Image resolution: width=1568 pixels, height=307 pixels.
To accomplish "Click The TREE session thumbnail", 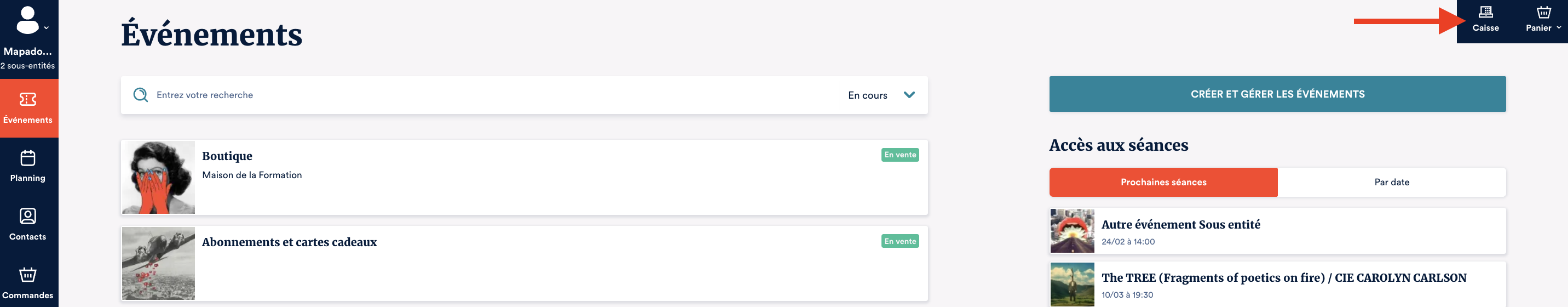I will [1072, 285].
